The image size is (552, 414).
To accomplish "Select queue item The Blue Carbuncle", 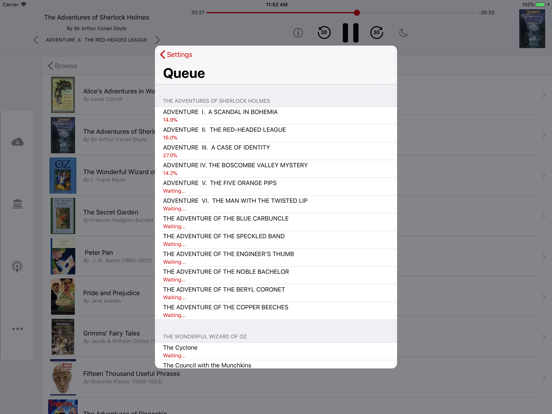I will coord(276,222).
